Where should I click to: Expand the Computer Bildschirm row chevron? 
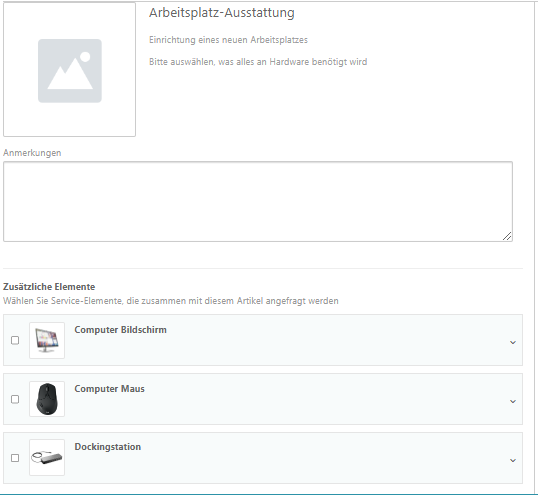pos(513,342)
